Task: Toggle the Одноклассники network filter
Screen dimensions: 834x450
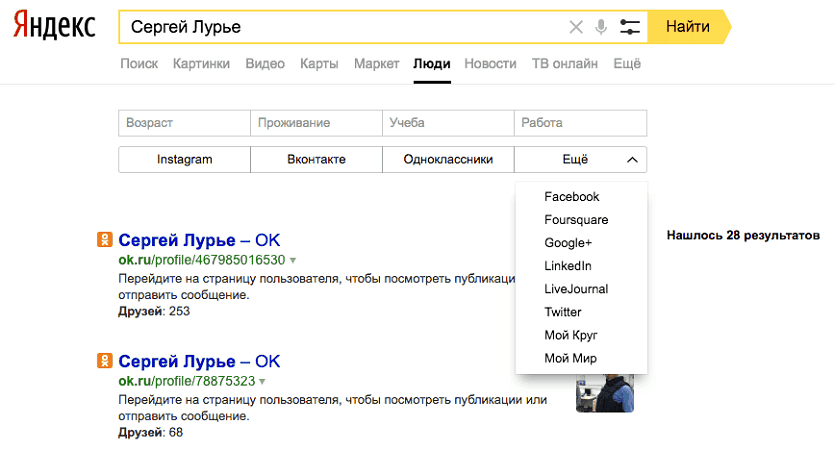Action: (448, 159)
